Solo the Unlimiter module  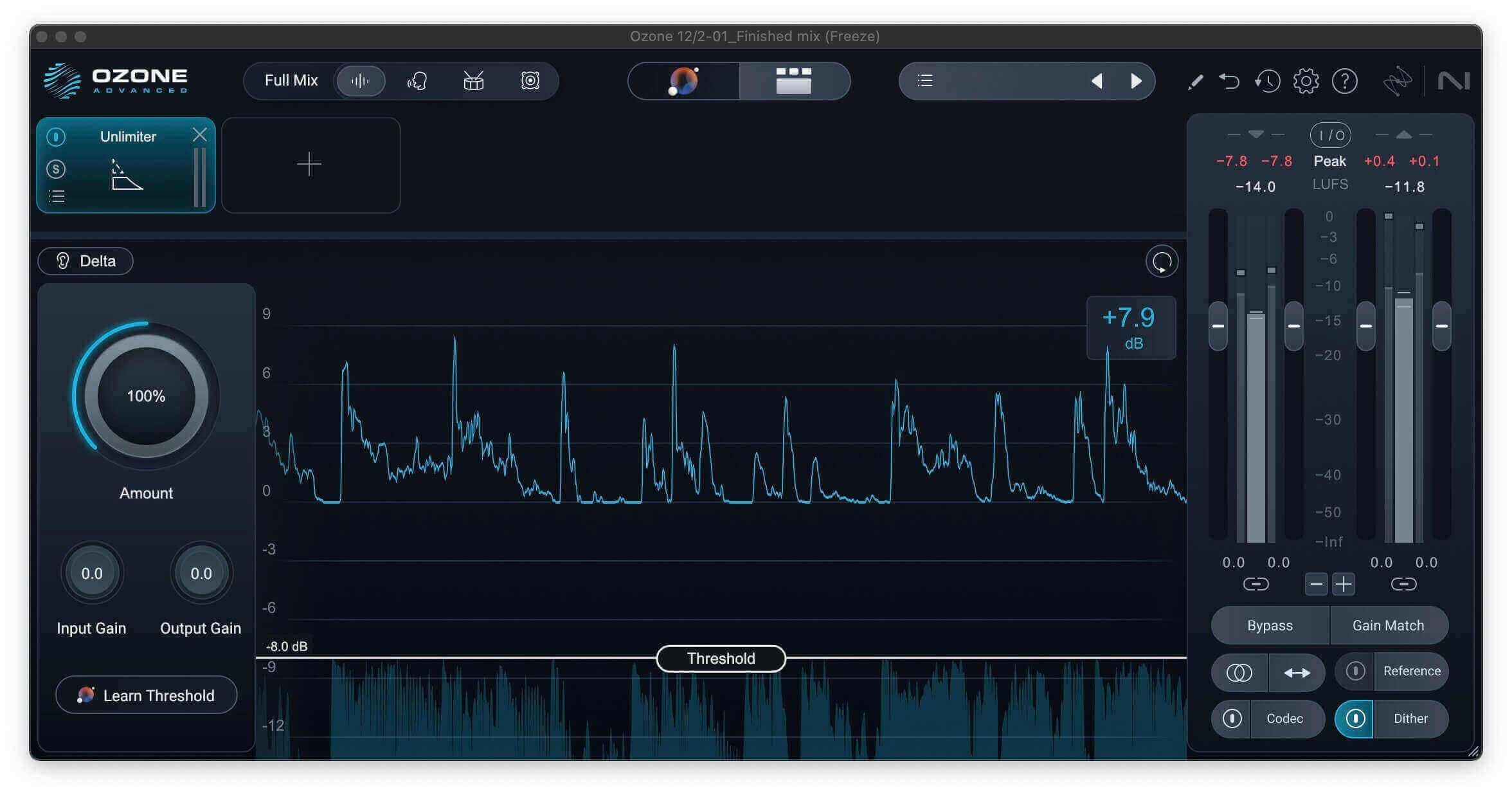pyautogui.click(x=56, y=169)
